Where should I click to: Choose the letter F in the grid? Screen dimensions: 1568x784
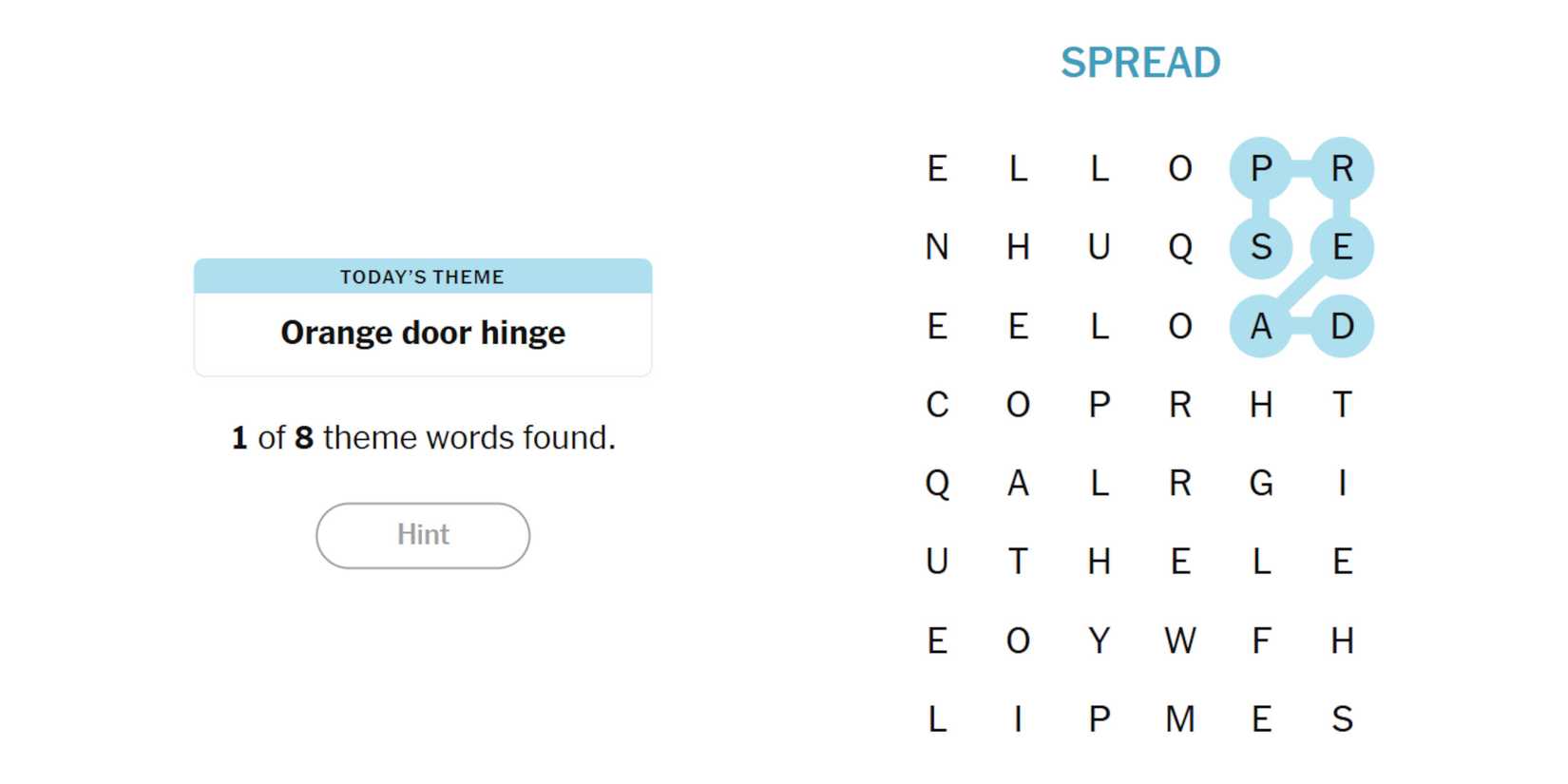click(1261, 641)
